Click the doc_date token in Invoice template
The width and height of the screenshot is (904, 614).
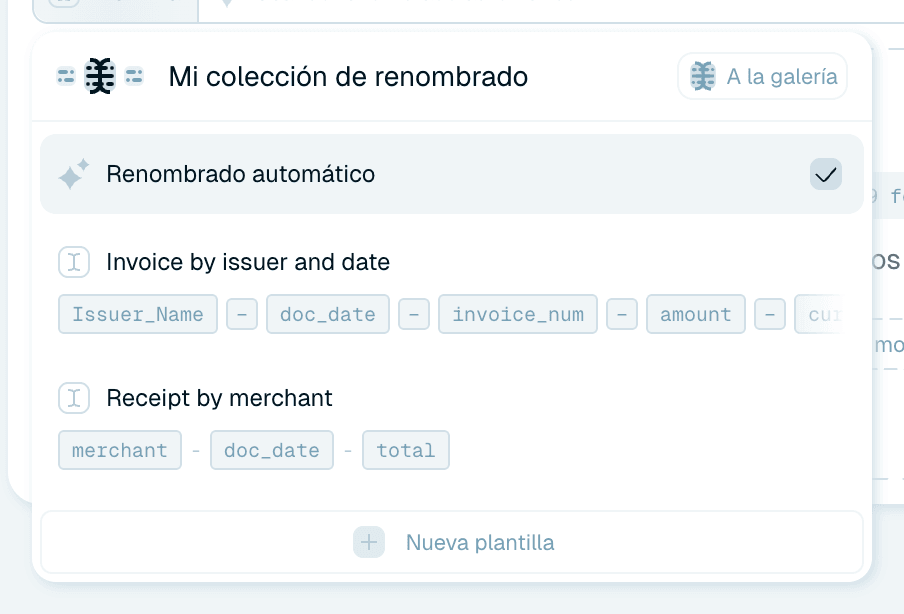coord(327,314)
